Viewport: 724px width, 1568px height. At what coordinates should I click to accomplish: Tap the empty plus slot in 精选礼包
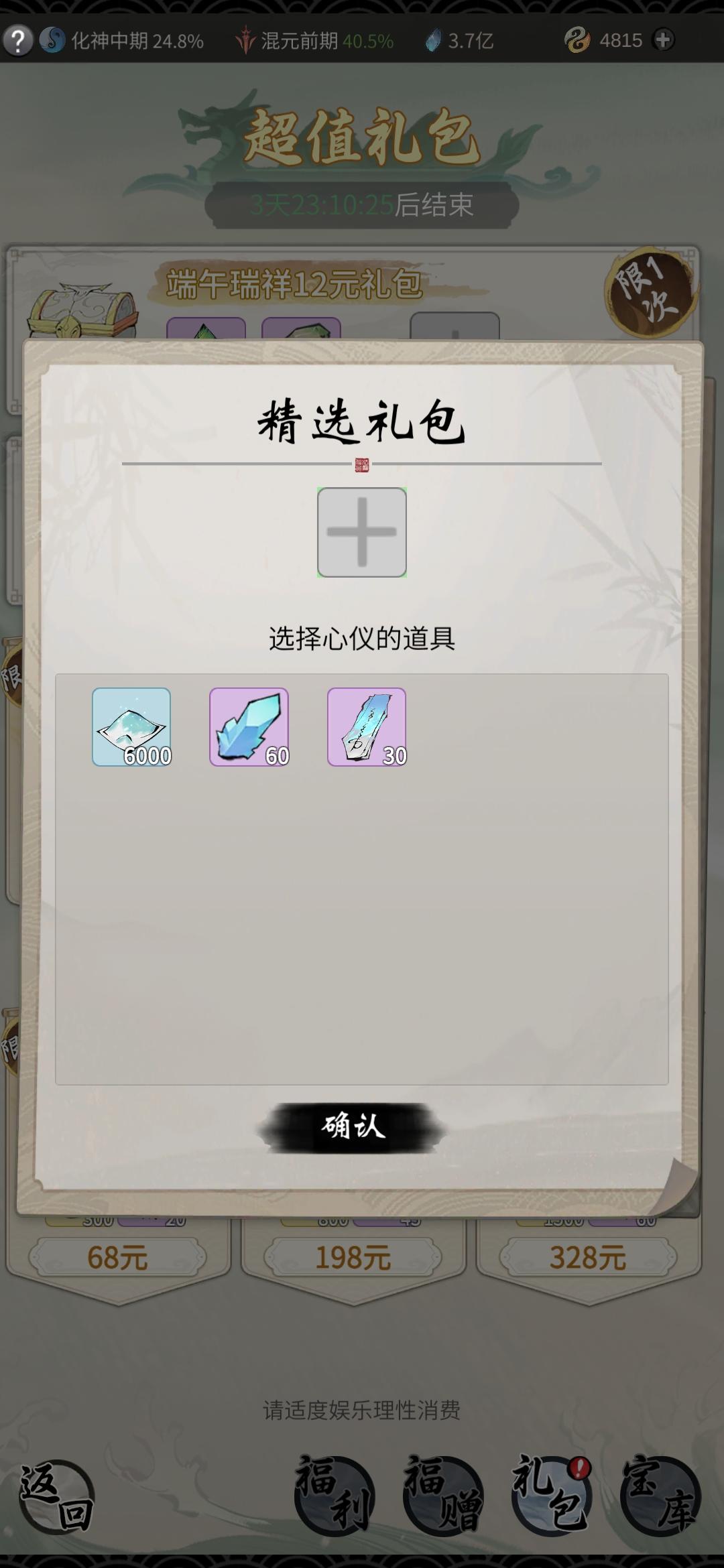click(x=362, y=532)
